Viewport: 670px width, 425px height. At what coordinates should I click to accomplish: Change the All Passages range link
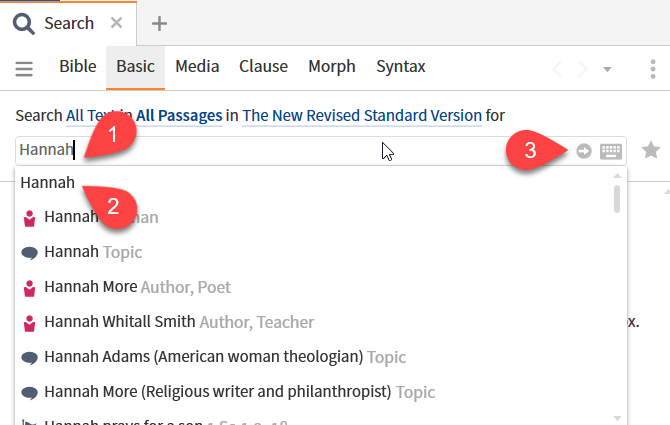(x=179, y=116)
